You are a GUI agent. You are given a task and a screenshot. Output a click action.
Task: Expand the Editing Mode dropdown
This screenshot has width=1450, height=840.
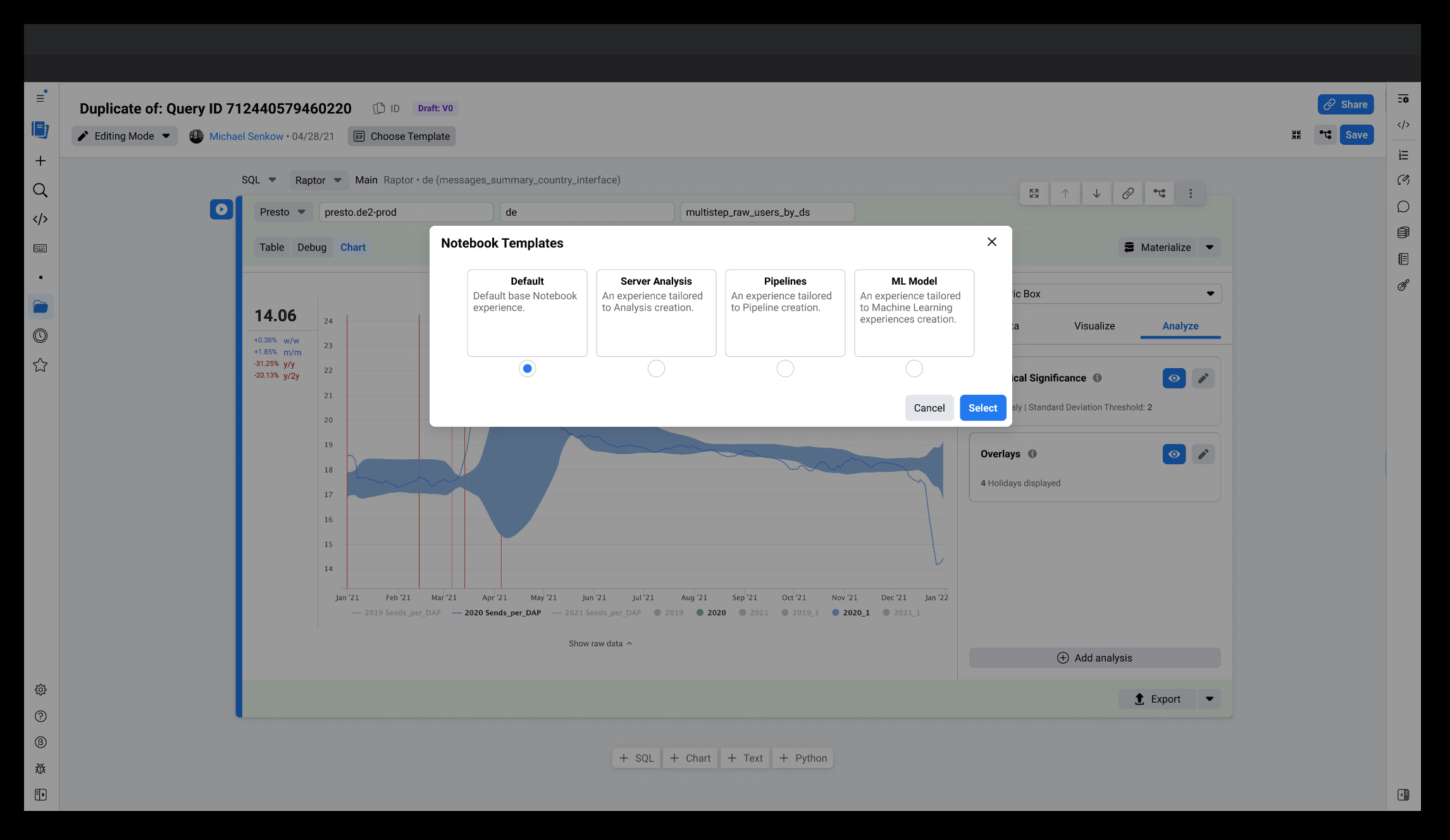tap(124, 136)
